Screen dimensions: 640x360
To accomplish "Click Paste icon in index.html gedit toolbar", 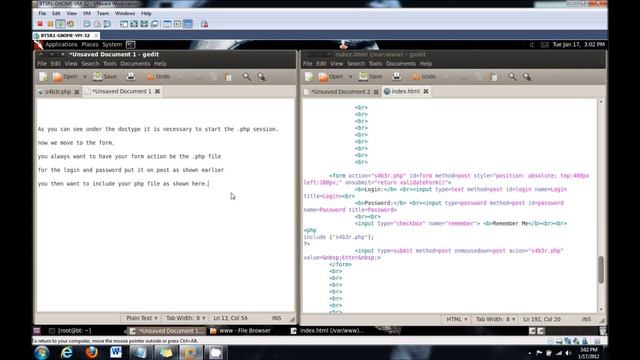I will (x=494, y=77).
